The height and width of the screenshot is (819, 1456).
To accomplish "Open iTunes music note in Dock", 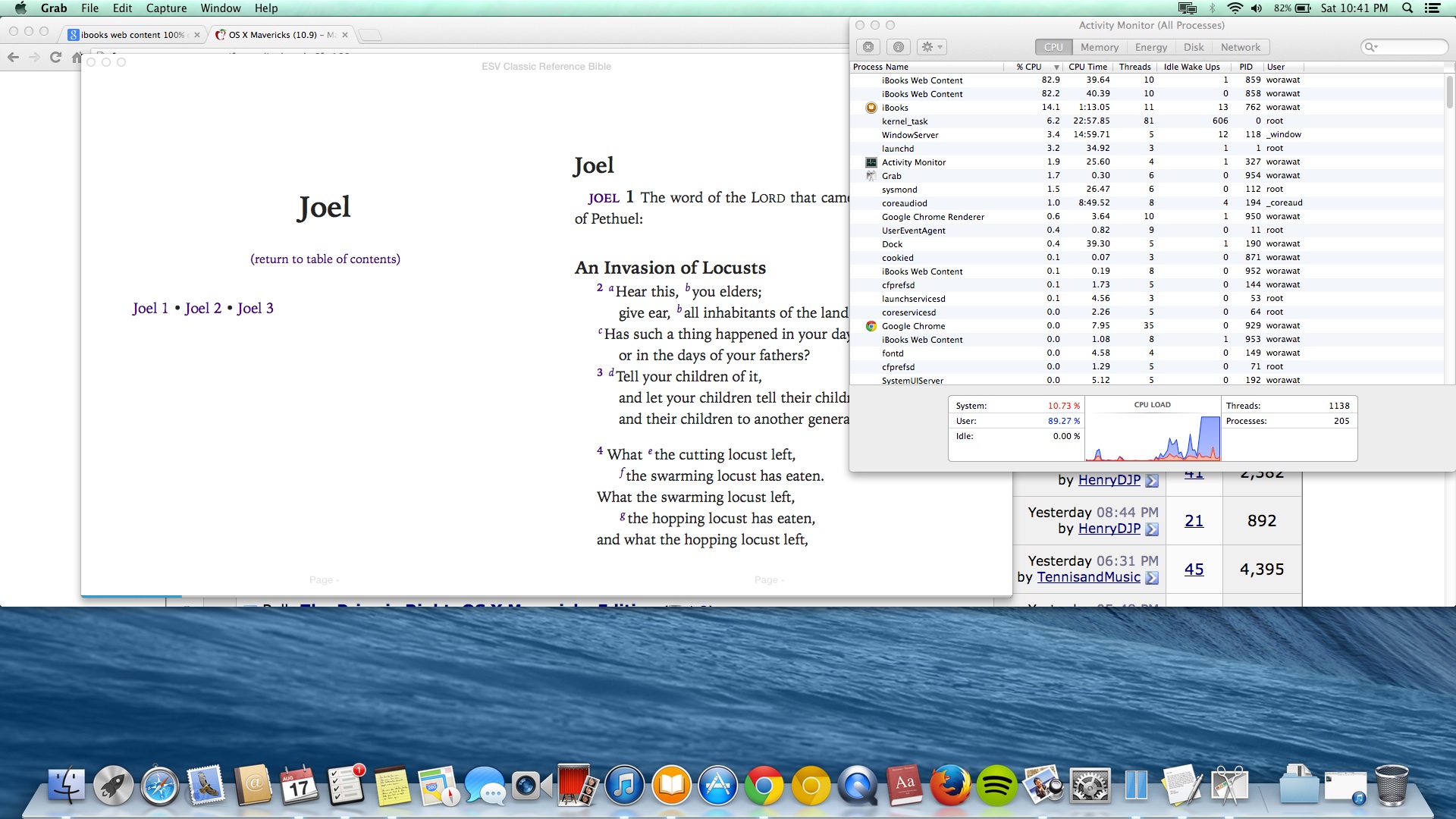I will (624, 785).
